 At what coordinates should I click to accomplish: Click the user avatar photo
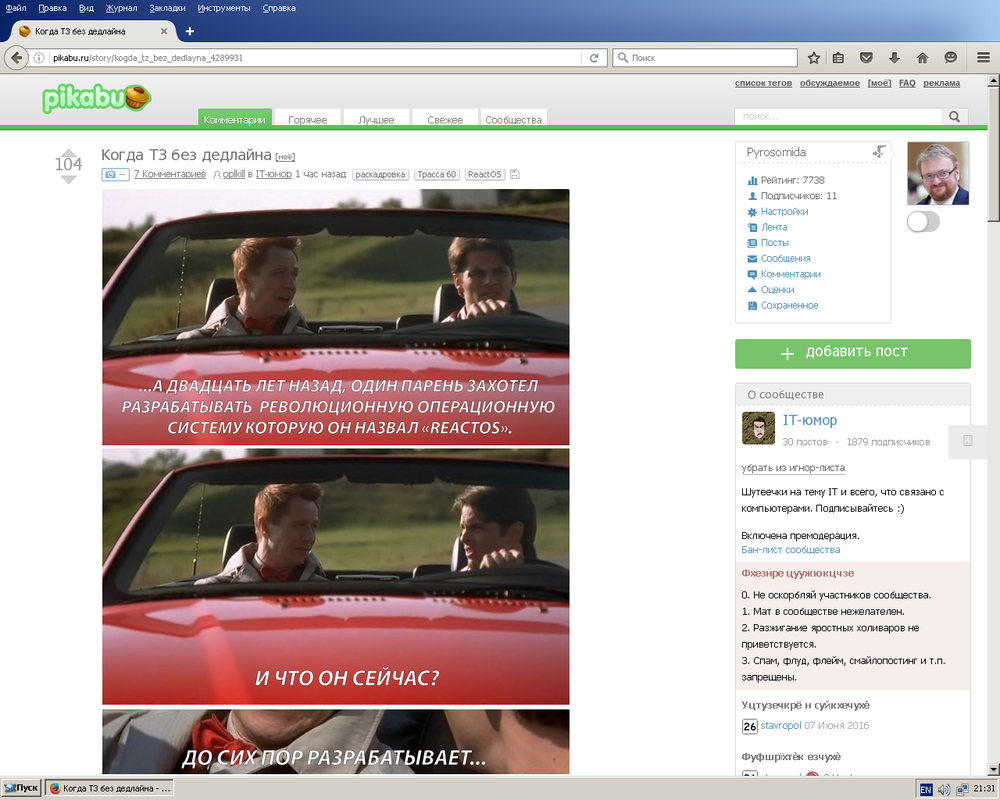click(x=938, y=174)
